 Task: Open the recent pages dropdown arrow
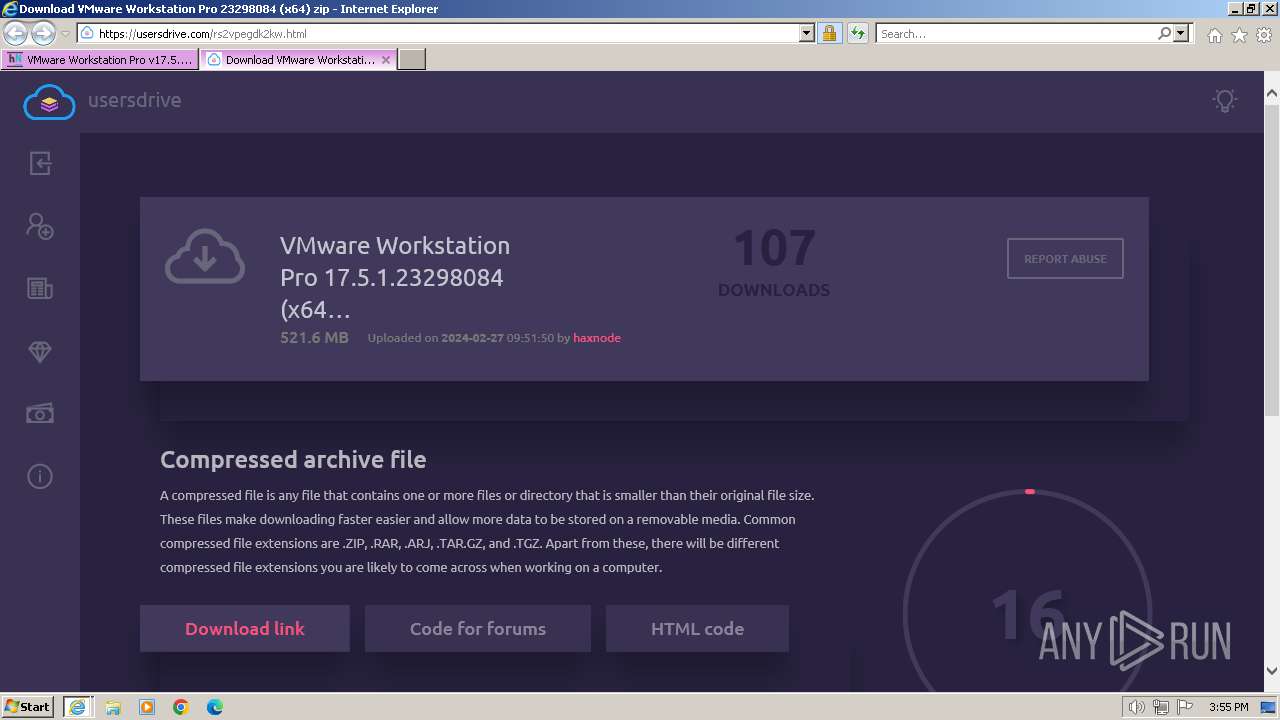[65, 34]
